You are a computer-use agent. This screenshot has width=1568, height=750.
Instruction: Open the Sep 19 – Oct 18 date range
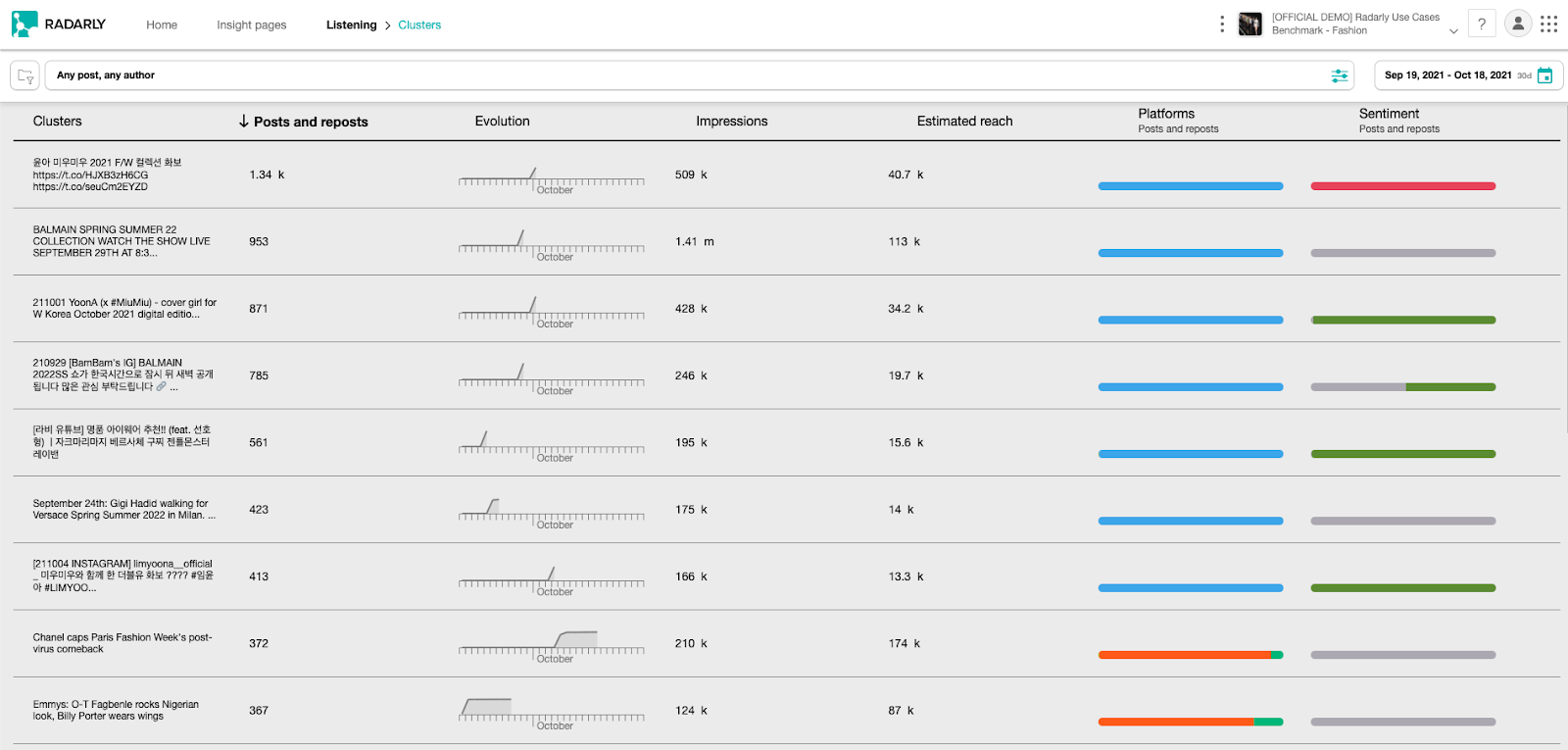click(x=1448, y=75)
